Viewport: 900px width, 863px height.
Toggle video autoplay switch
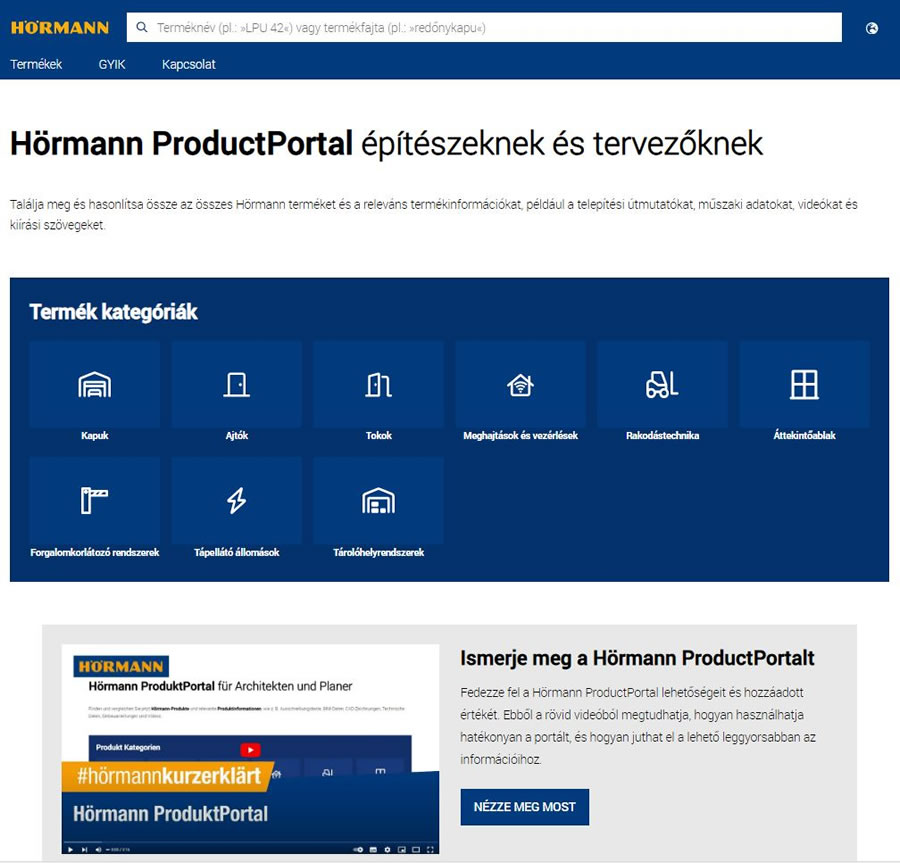point(358,849)
